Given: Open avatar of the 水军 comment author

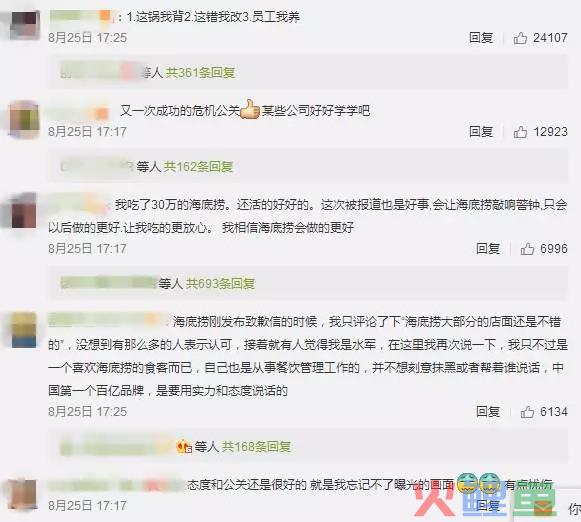Looking at the screenshot, I should click(x=24, y=330).
